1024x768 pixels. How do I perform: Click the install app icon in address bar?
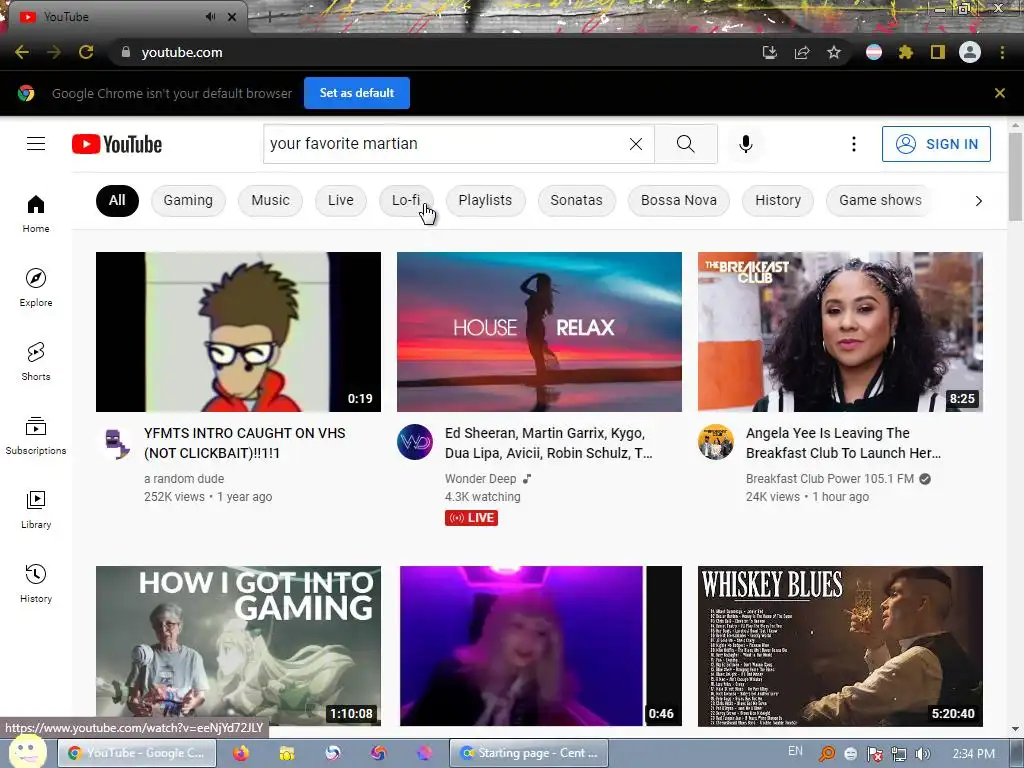click(x=769, y=52)
